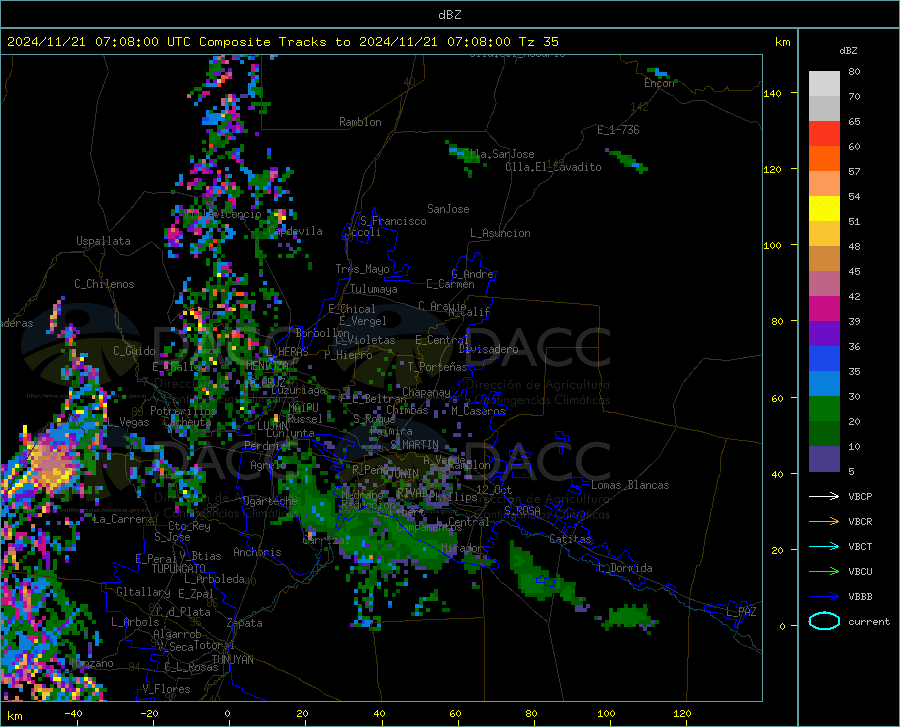900x727 pixels.
Task: Click the cyan 'current' ellipse legend icon
Action: point(824,621)
